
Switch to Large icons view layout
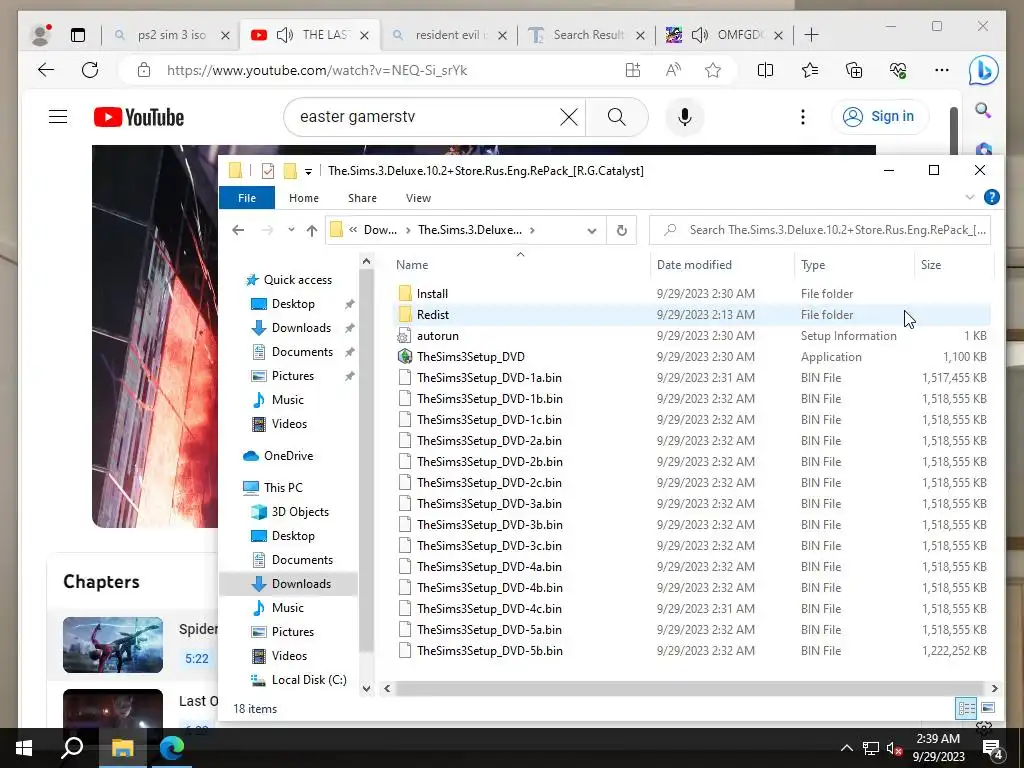pyautogui.click(x=988, y=708)
